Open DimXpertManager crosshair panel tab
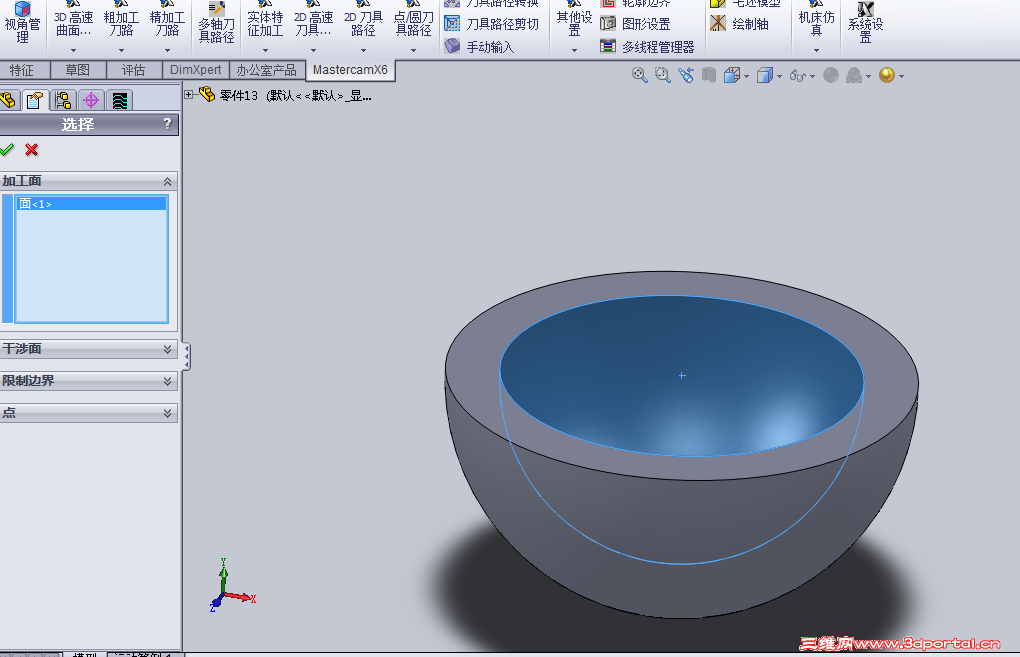 pos(91,100)
